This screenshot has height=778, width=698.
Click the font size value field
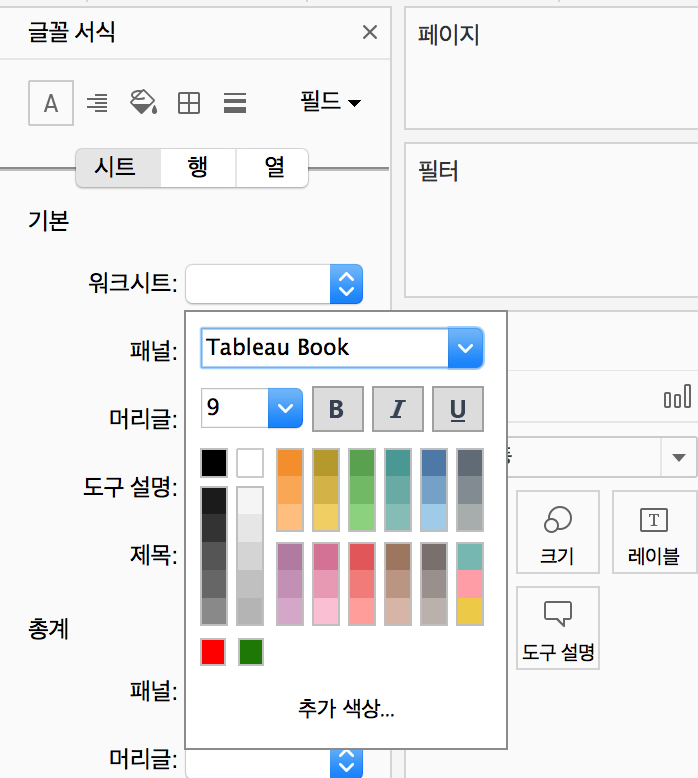[x=235, y=408]
